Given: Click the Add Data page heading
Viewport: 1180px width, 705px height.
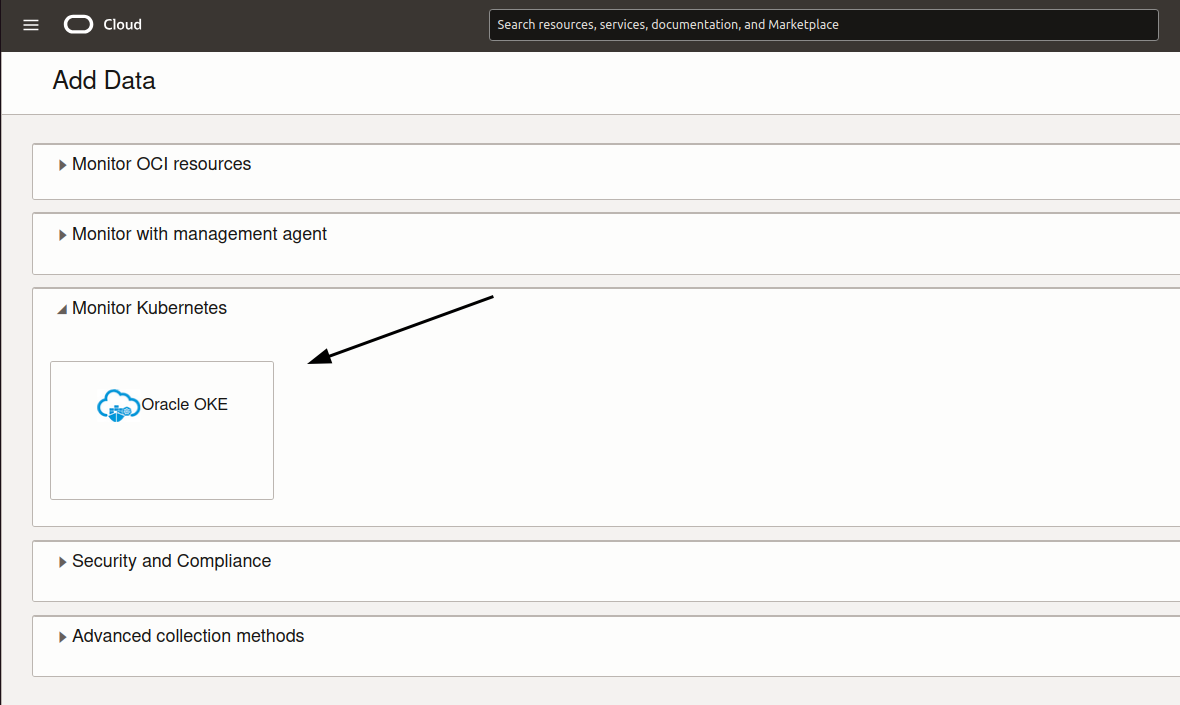Looking at the screenshot, I should (x=104, y=81).
